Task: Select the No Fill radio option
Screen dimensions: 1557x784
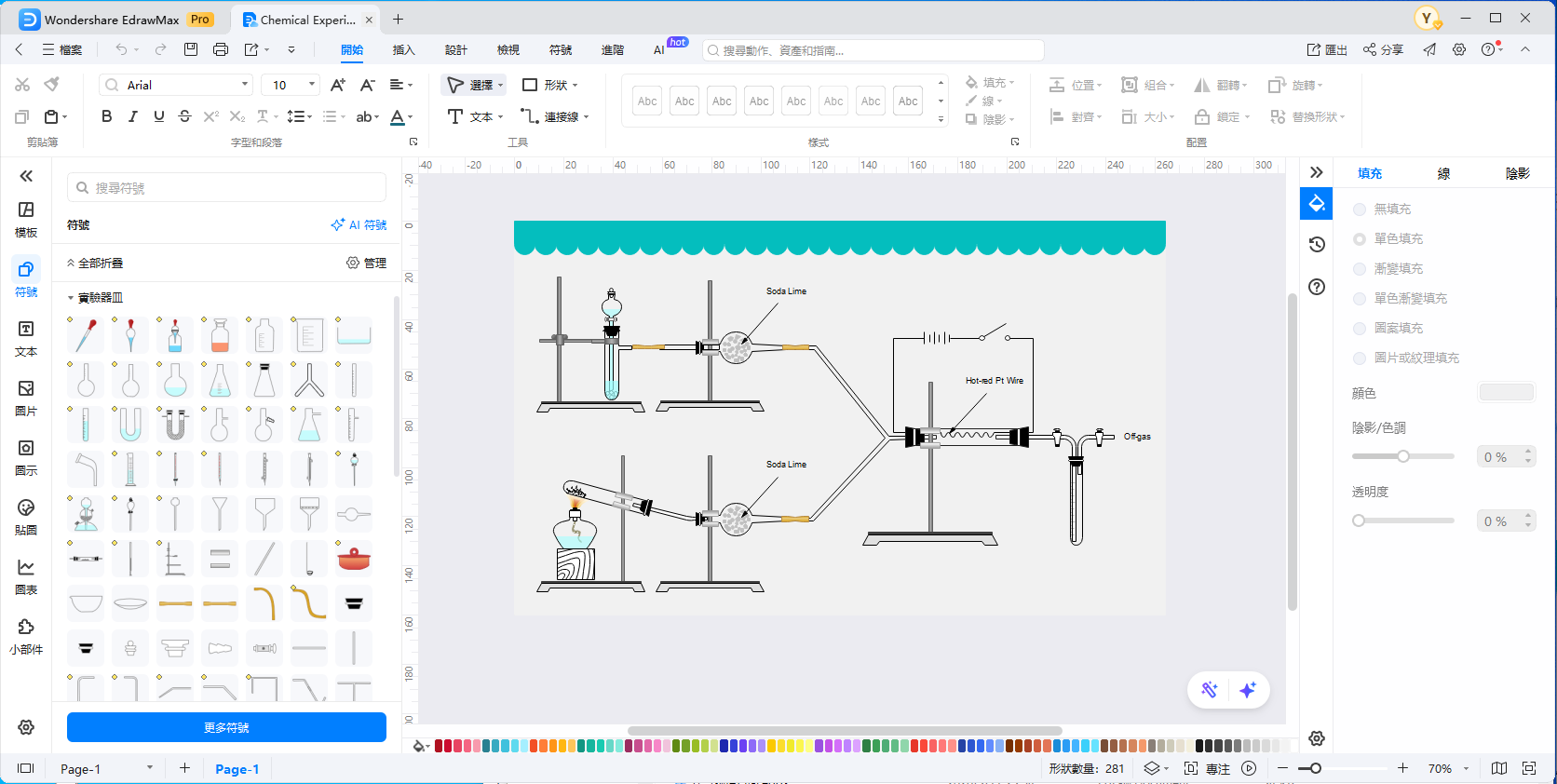Action: 1360,210
